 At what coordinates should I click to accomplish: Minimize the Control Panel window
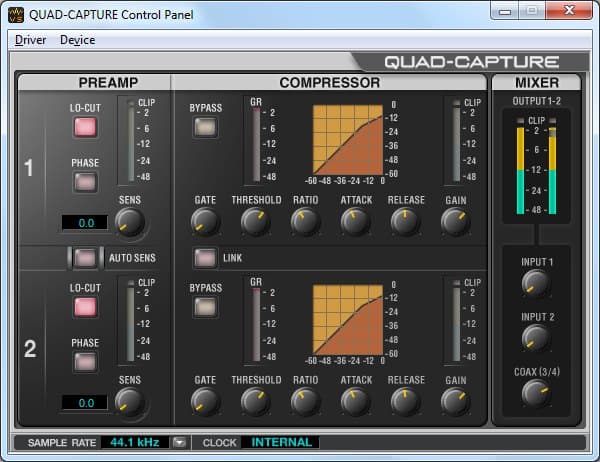504,11
